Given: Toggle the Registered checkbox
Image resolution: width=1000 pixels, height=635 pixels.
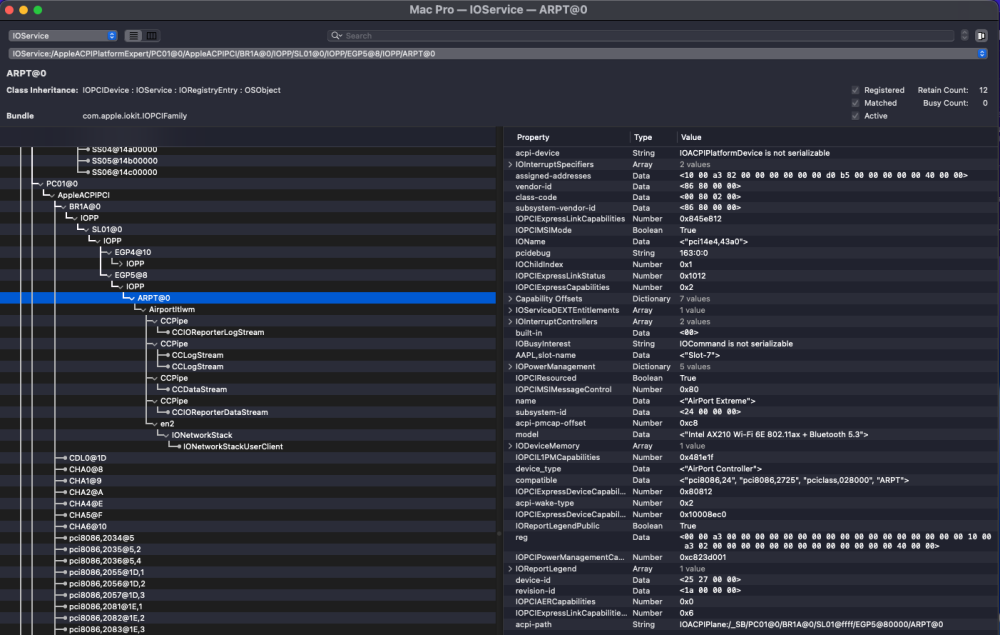Looking at the screenshot, I should [x=855, y=90].
